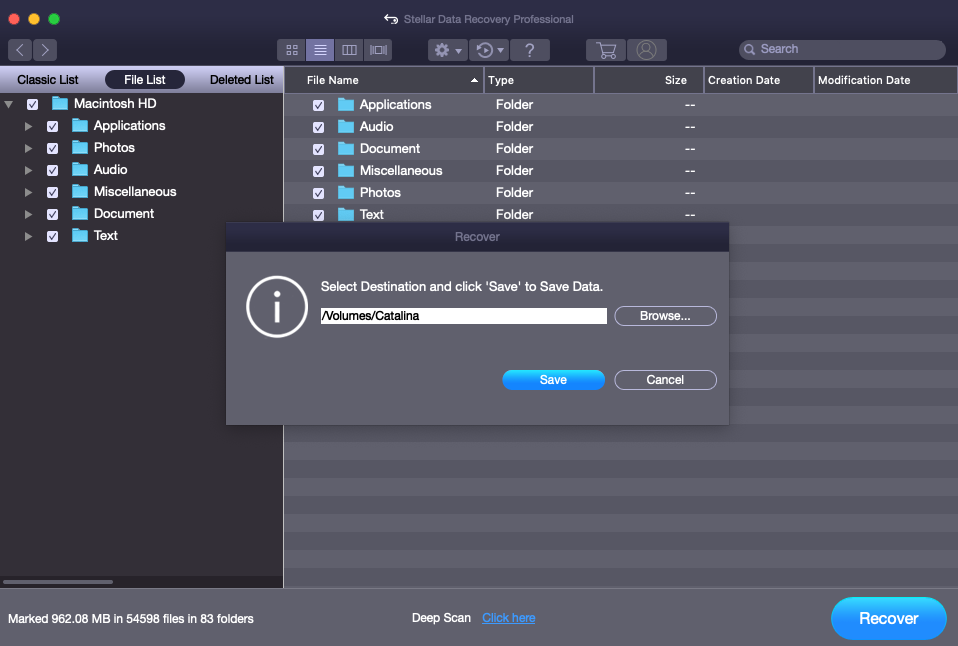Click the destination path field
Screen dimensions: 958x646
[464, 316]
